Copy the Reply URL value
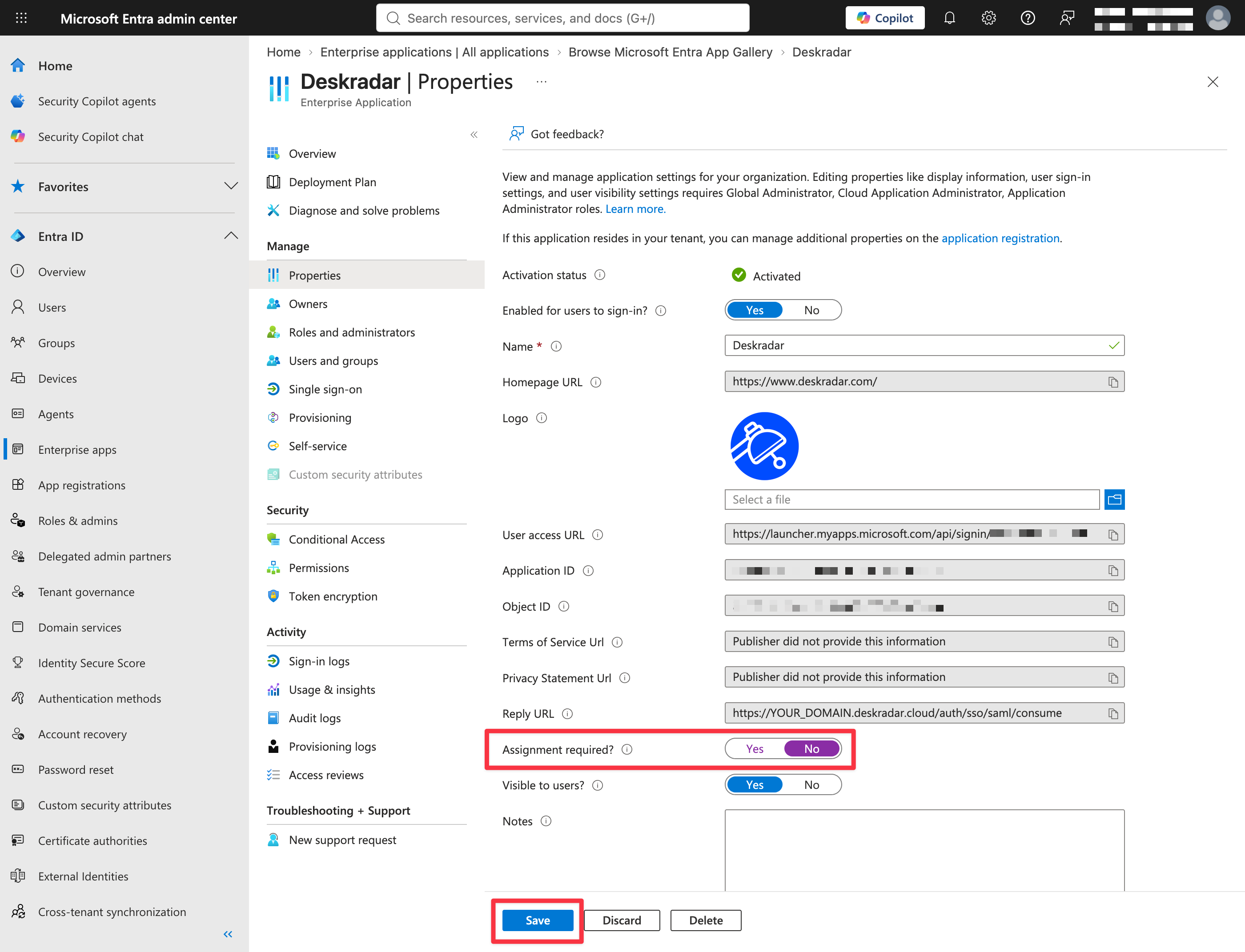The image size is (1245, 952). pyautogui.click(x=1113, y=713)
